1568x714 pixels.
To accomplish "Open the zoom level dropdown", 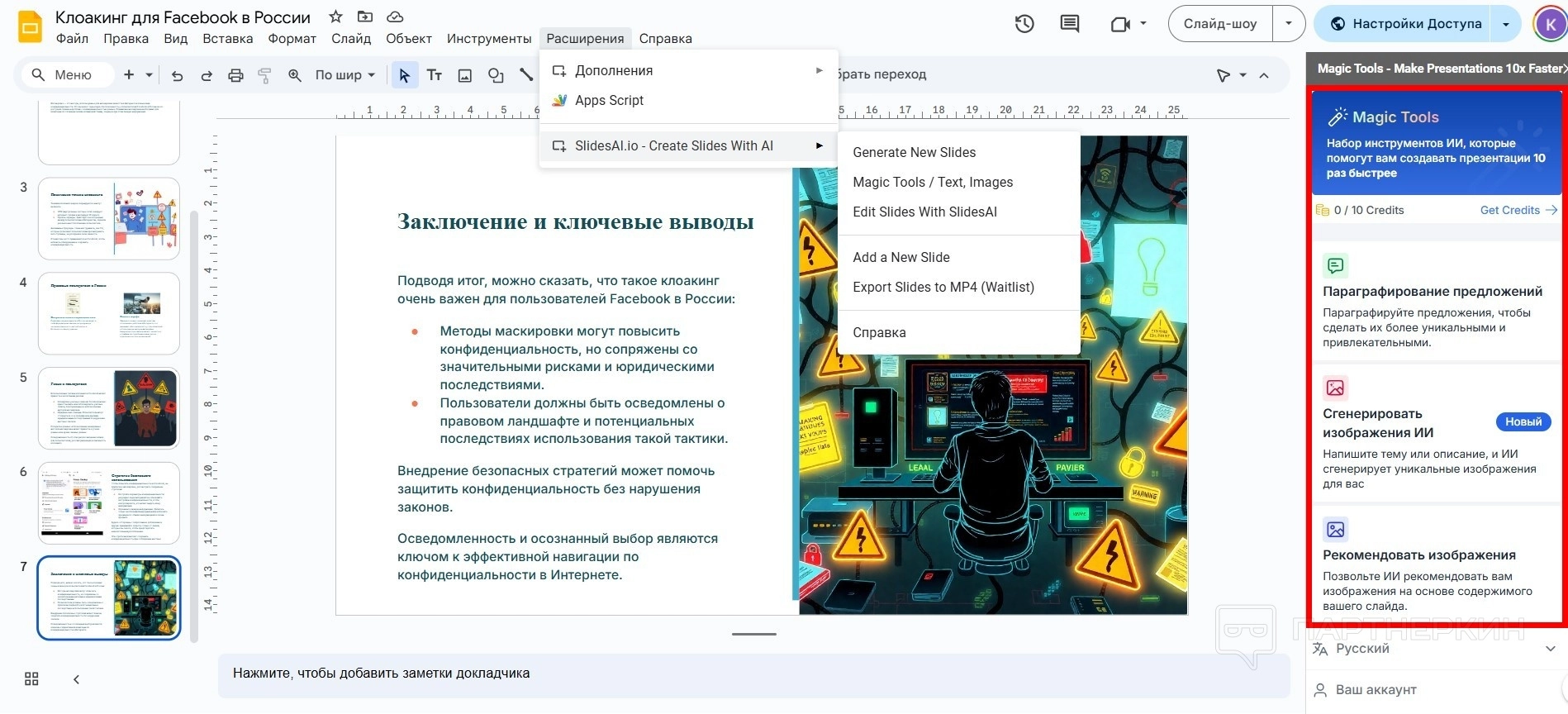I will click(x=344, y=75).
